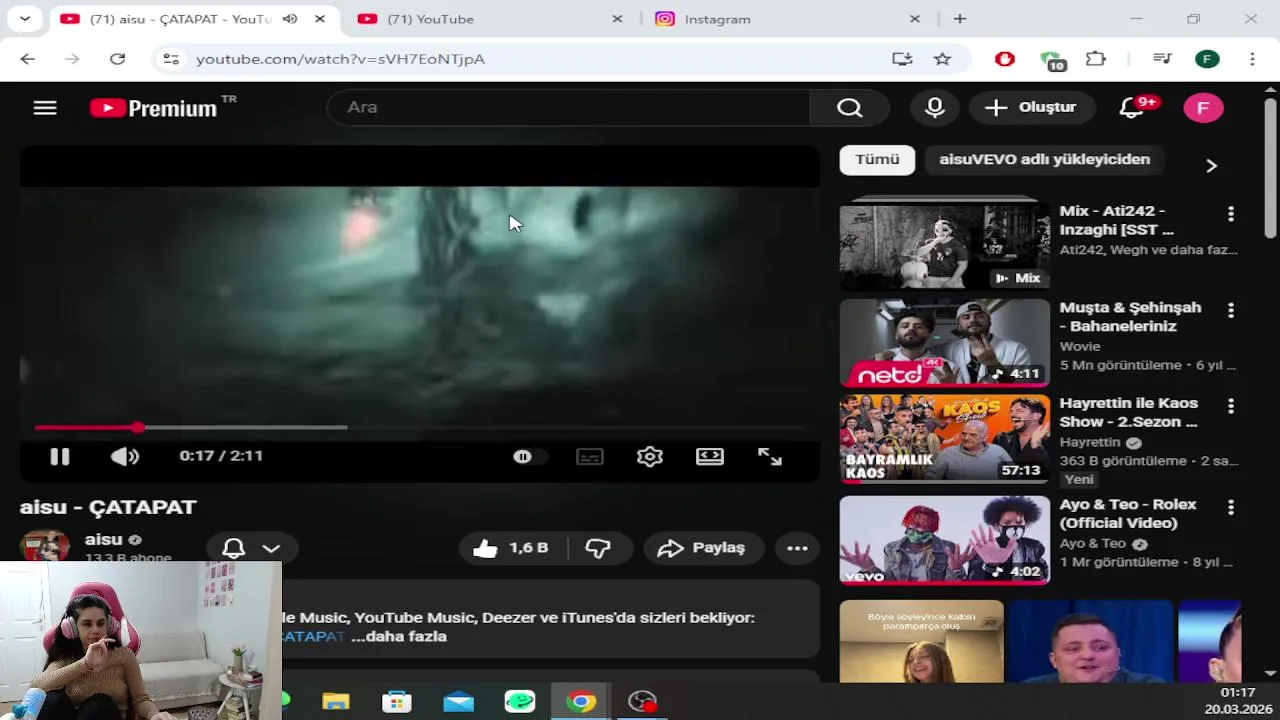The width and height of the screenshot is (1280, 720).
Task: Open Hayrettin ile Kaos Show title
Action: pos(1128,412)
